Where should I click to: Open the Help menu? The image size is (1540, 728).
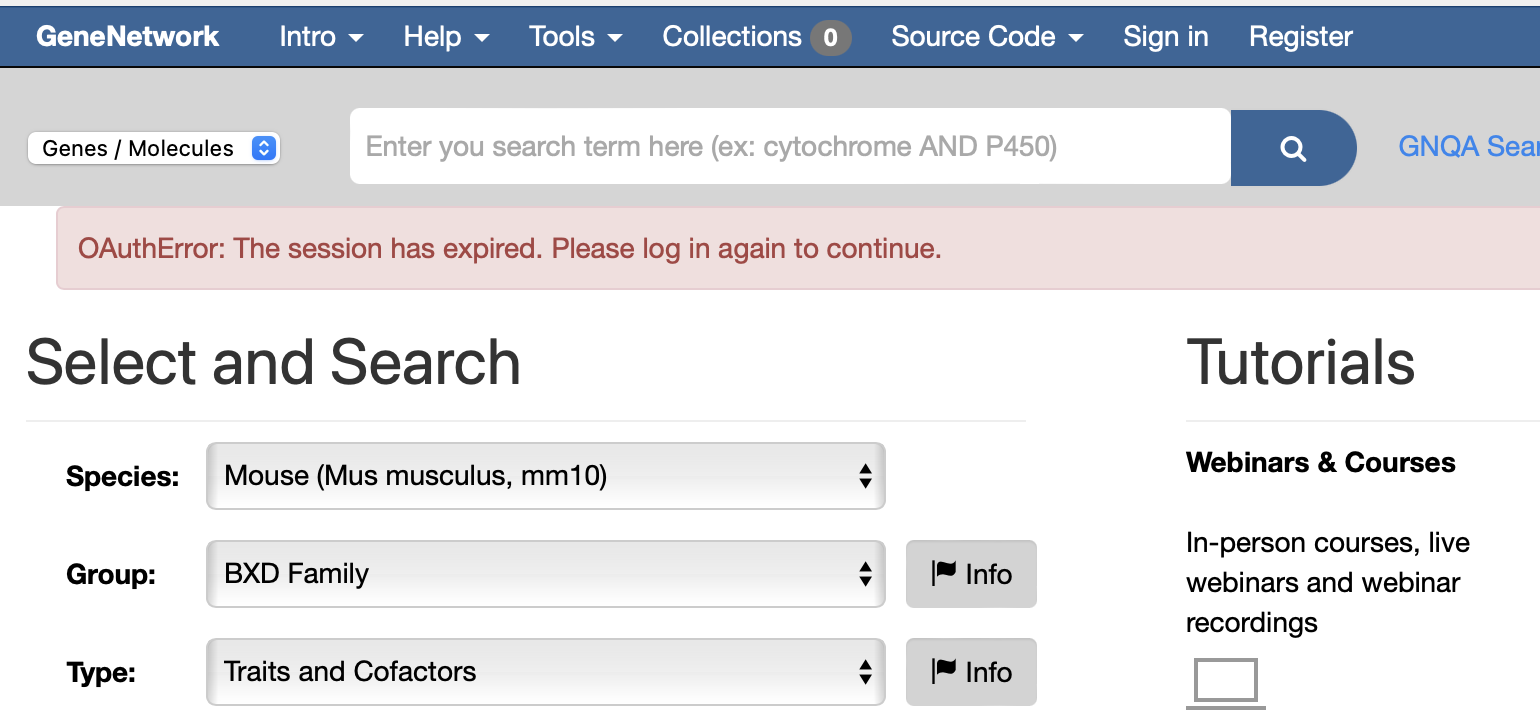click(446, 37)
